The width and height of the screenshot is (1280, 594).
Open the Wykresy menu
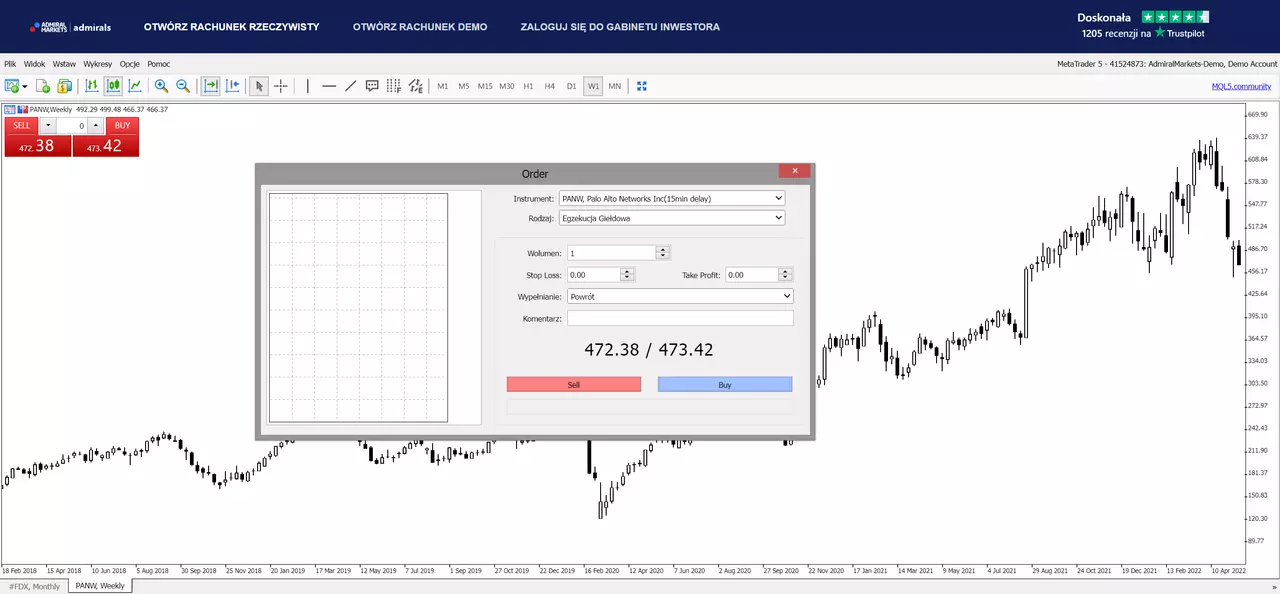pyautogui.click(x=98, y=64)
